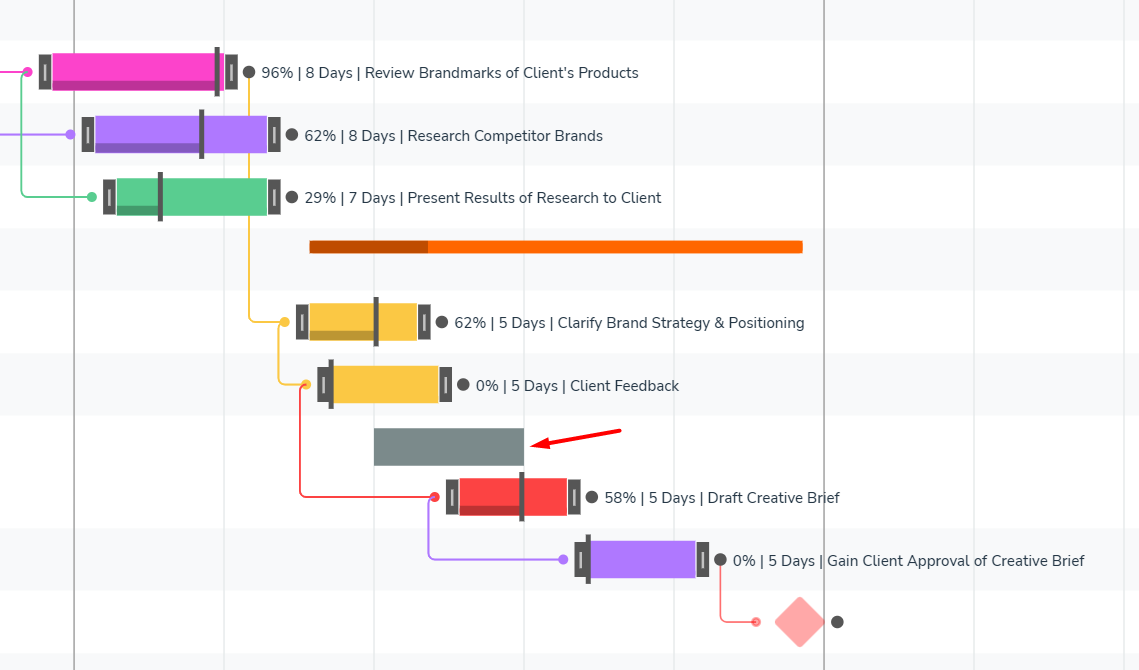Click the left handle of the green Present Results bar
The width and height of the screenshot is (1139, 670).
click(x=109, y=197)
